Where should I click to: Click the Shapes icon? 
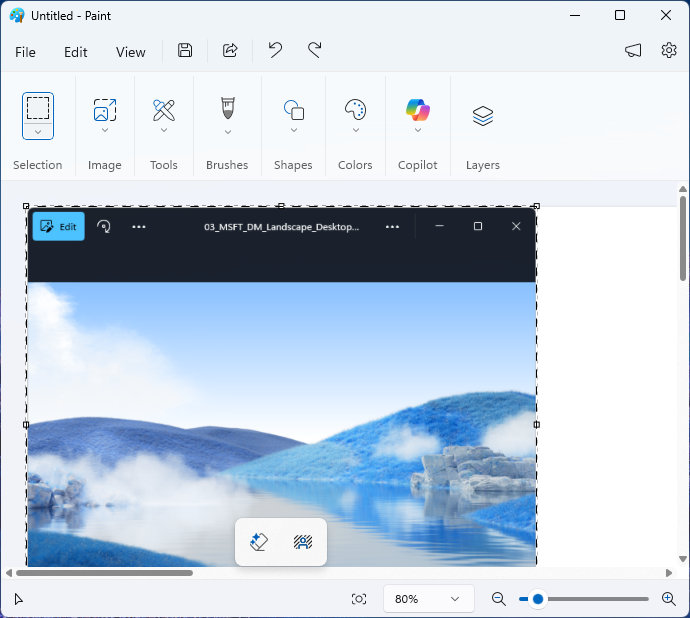point(294,110)
